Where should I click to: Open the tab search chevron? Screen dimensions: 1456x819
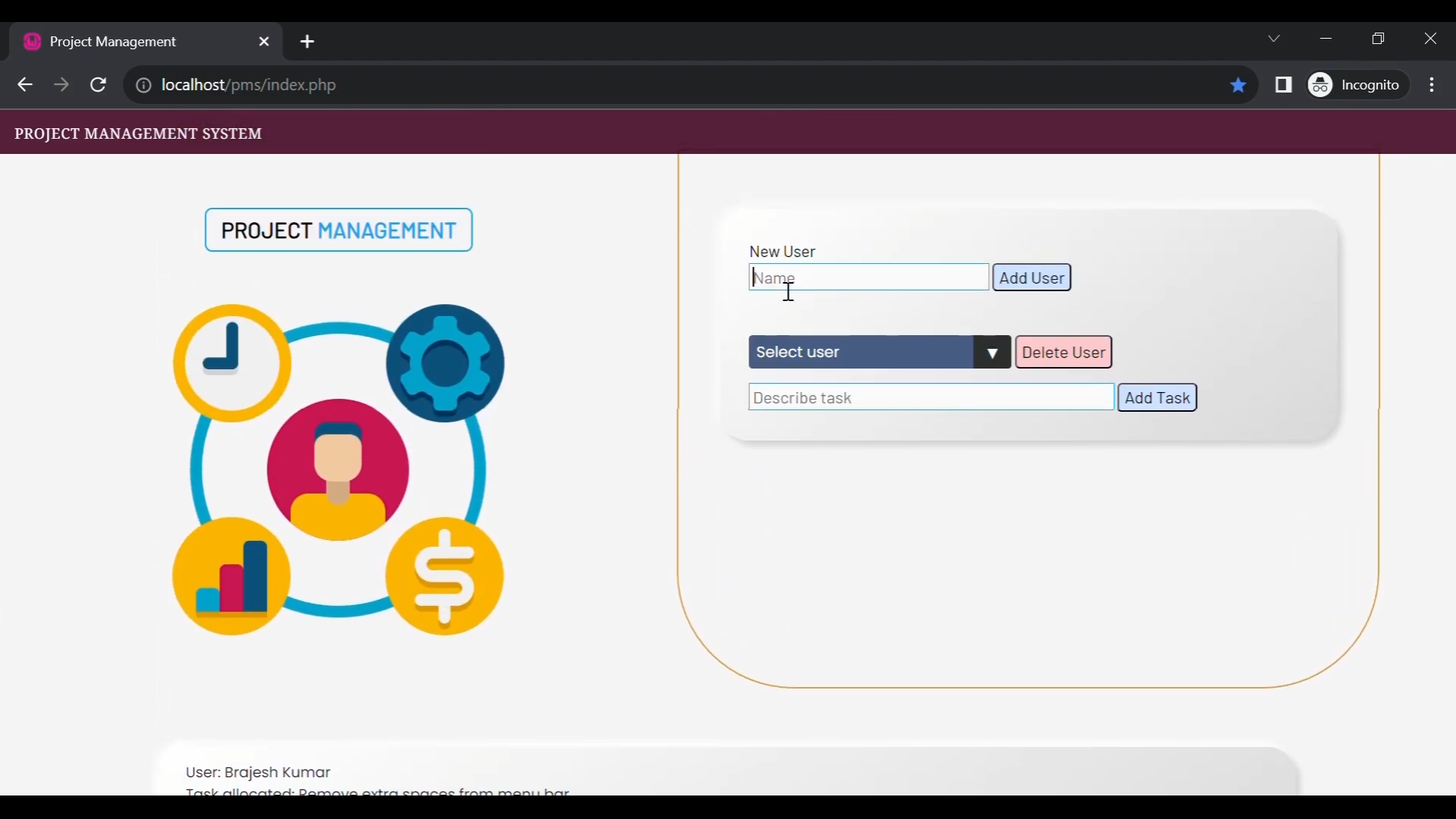coord(1275,39)
